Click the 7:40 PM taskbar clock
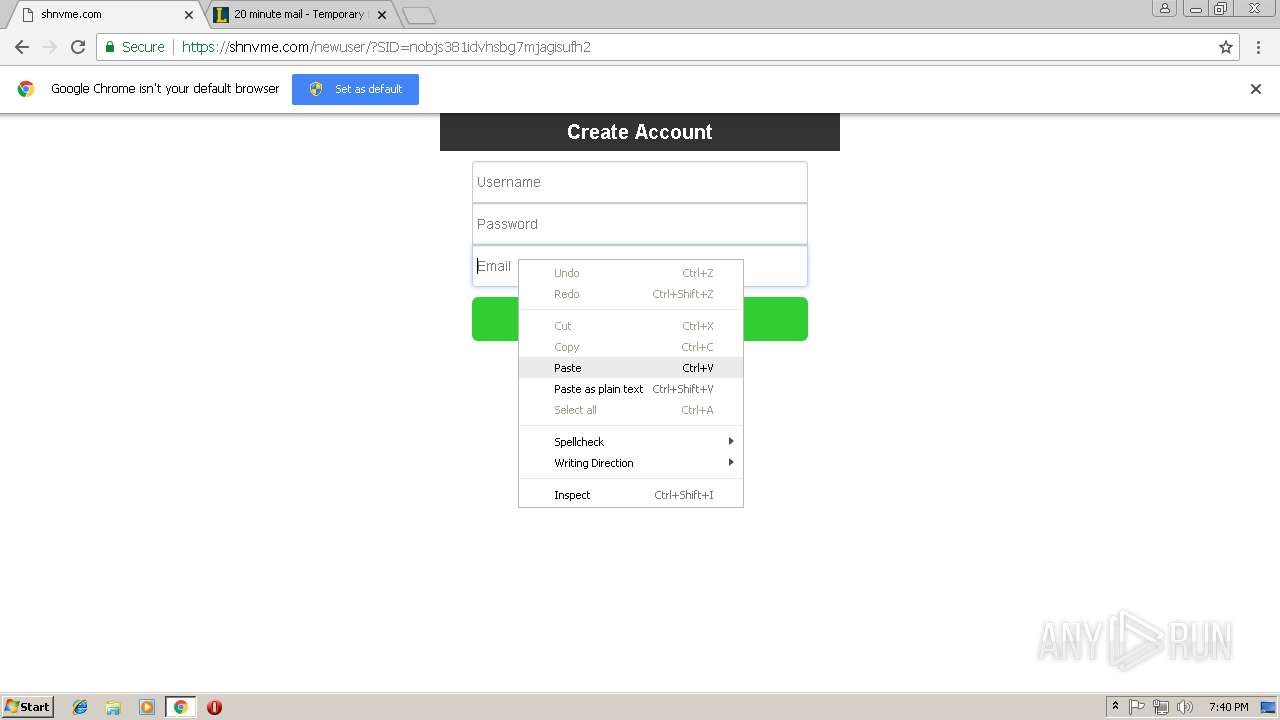 (1228, 707)
